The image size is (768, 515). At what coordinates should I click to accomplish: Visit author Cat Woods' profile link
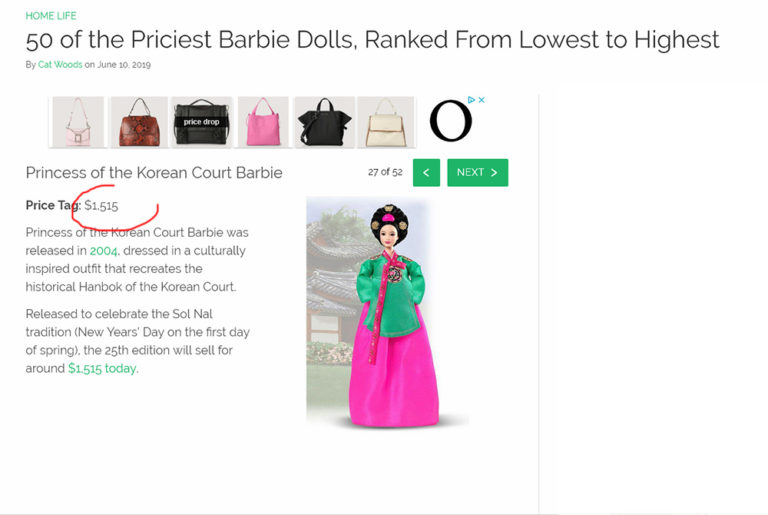(x=60, y=65)
